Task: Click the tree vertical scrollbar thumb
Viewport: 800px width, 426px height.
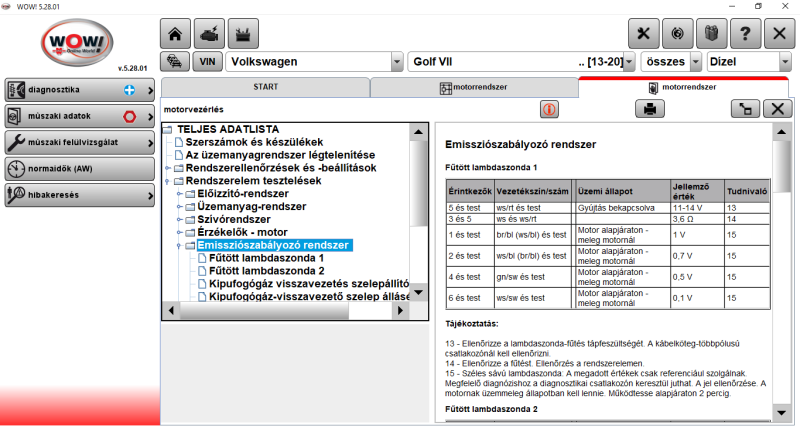Action: tap(418, 184)
